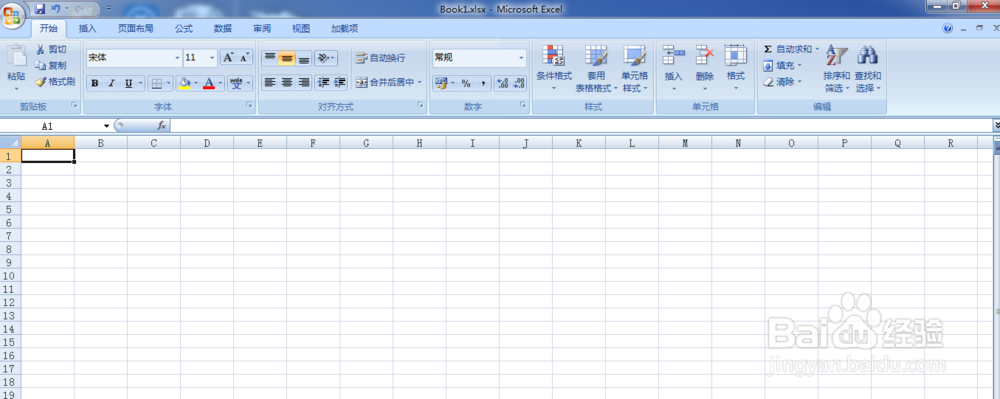Apply the yellow fill color bucket

[x=185, y=83]
